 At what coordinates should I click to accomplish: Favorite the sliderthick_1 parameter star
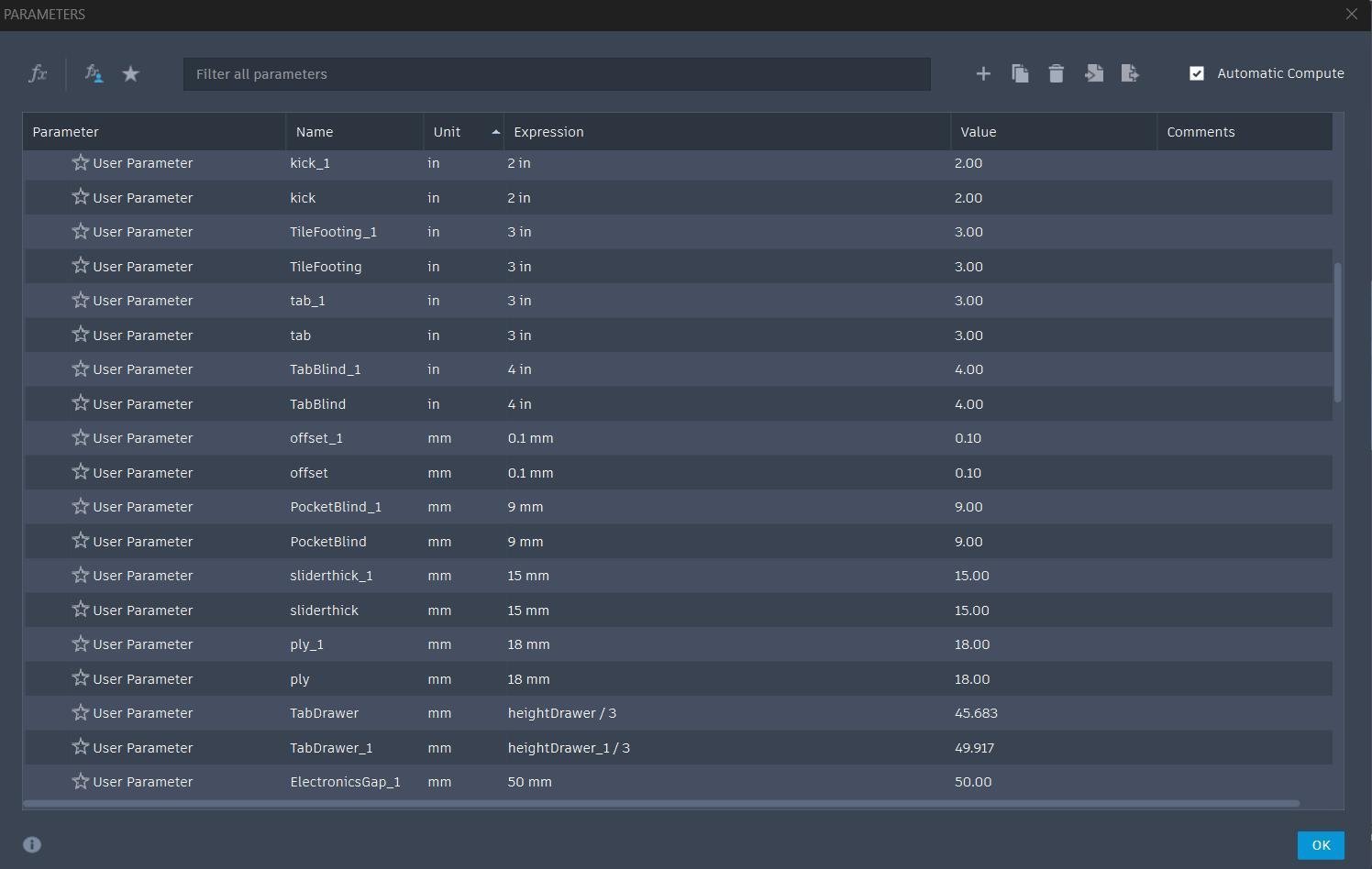(81, 575)
